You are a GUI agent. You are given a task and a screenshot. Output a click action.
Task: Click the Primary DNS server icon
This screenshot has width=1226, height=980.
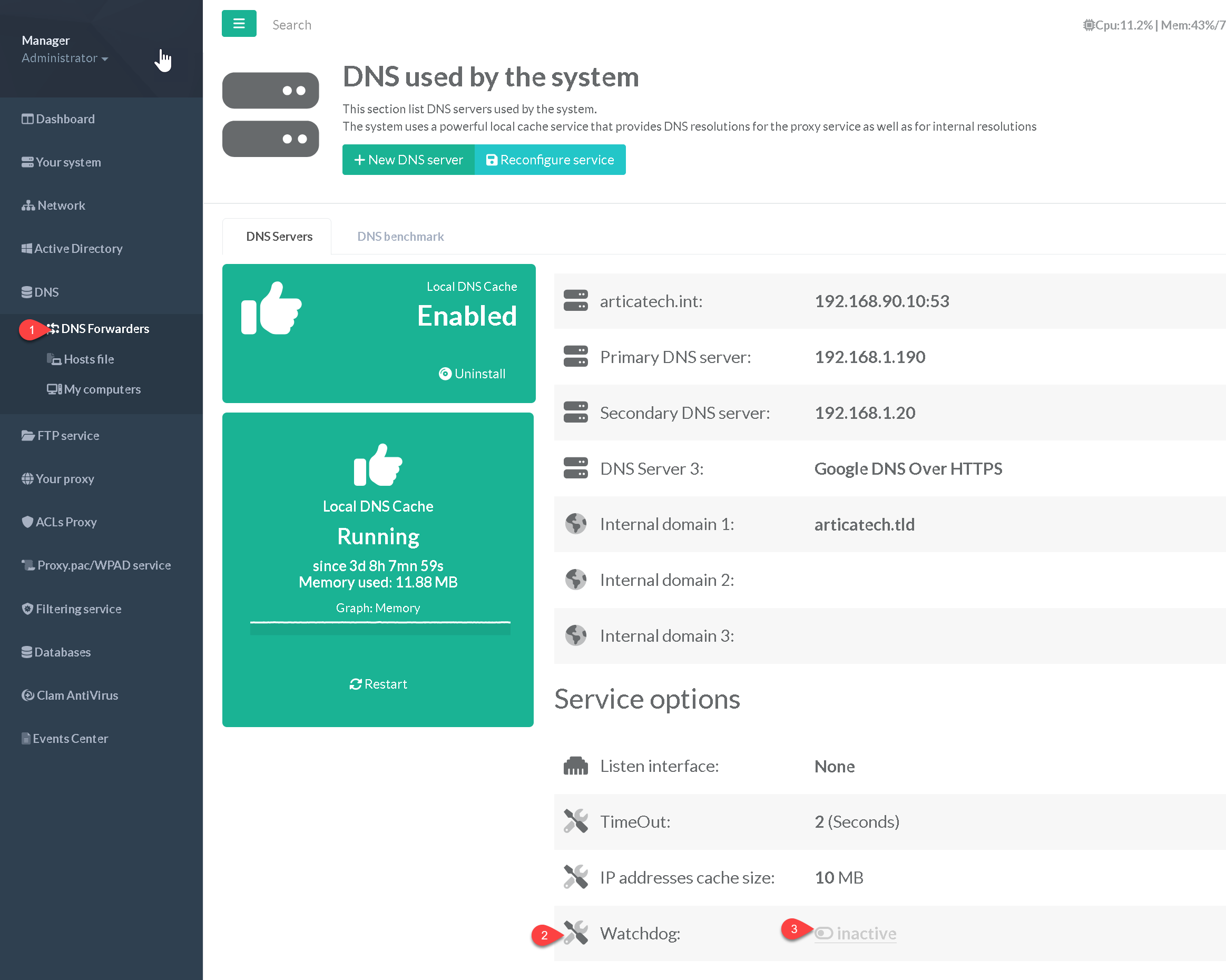point(575,357)
